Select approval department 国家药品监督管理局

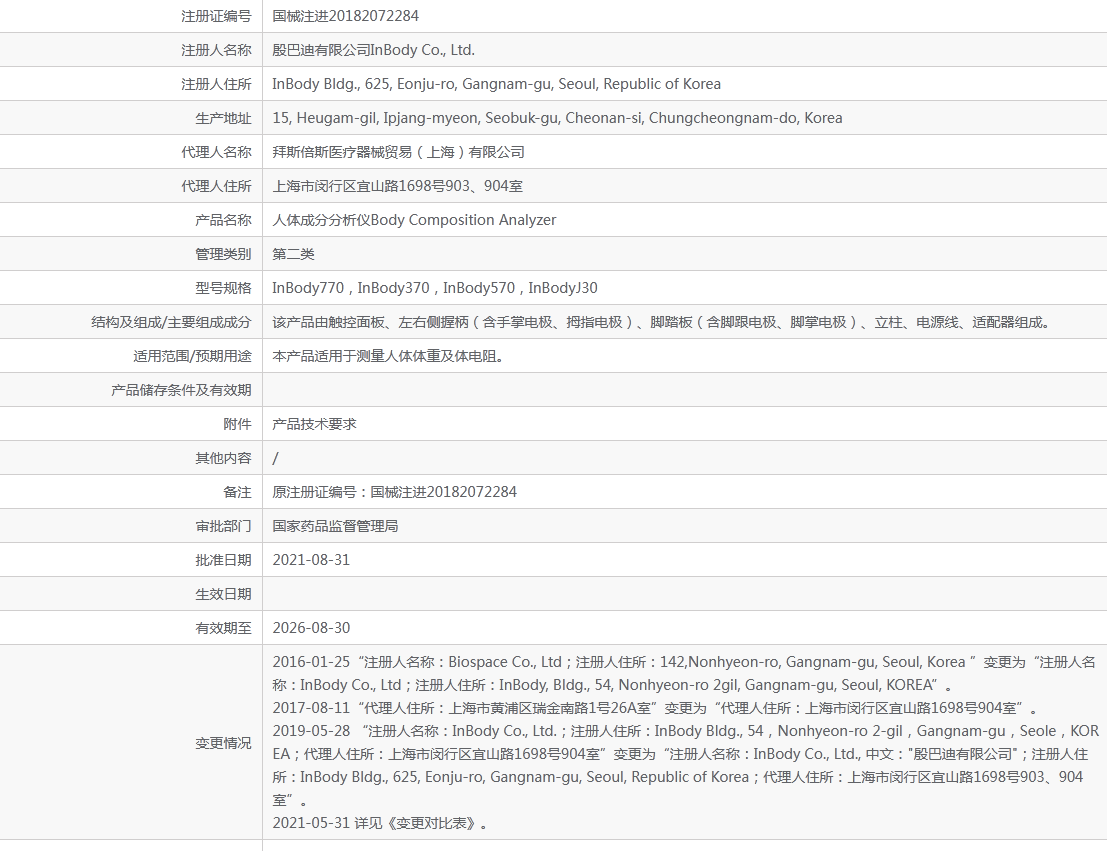[335, 526]
